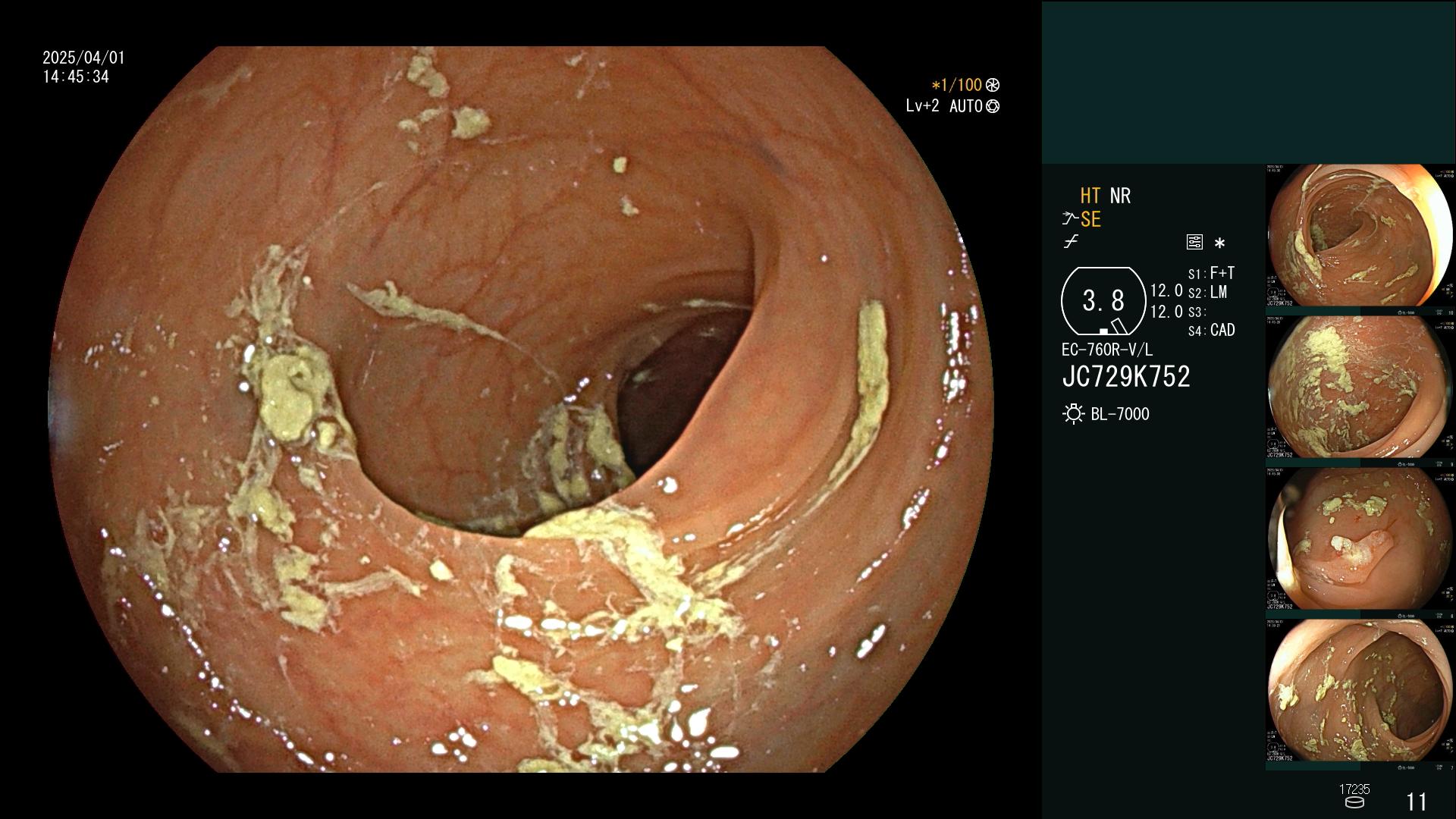Click the BL-7000 light source label
1456x819 pixels.
pos(1120,415)
